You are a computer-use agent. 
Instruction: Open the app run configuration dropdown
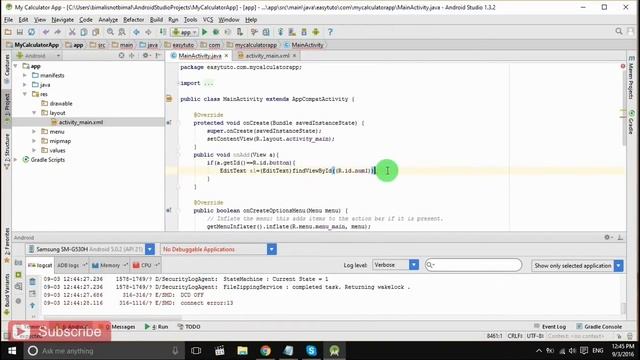[185, 32]
